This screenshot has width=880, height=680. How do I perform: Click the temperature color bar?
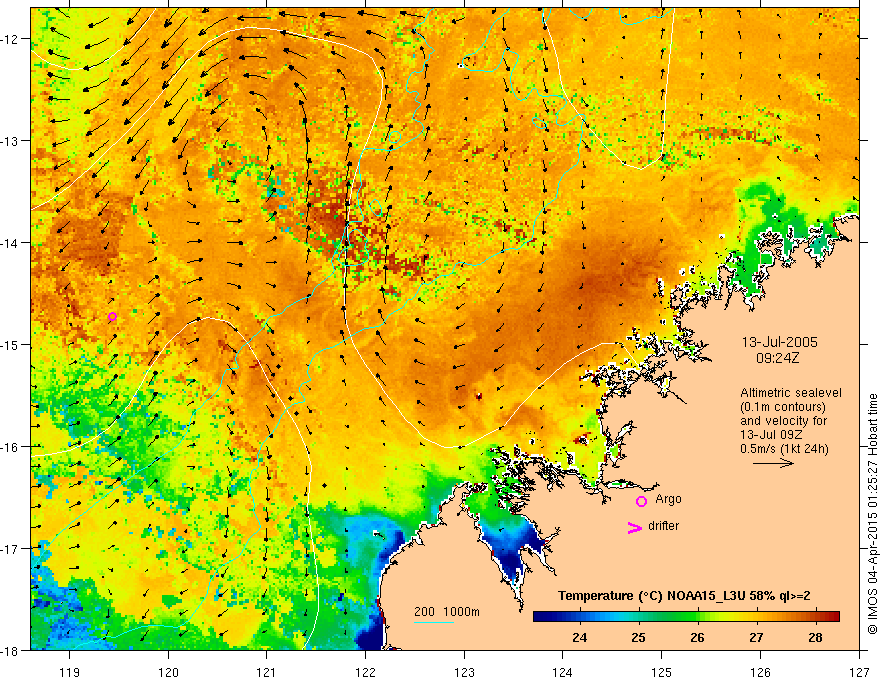click(x=686, y=617)
